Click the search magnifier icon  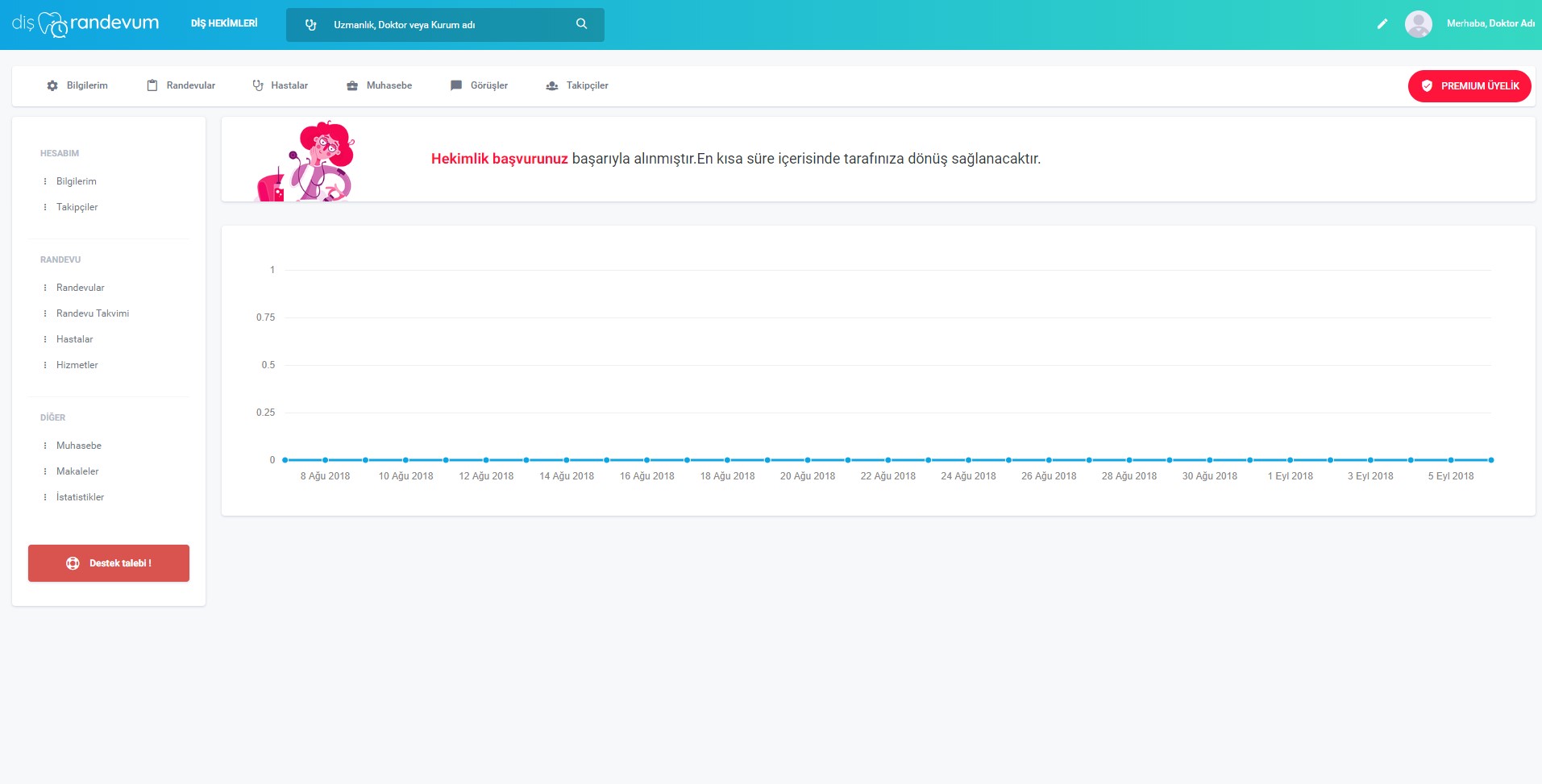581,24
